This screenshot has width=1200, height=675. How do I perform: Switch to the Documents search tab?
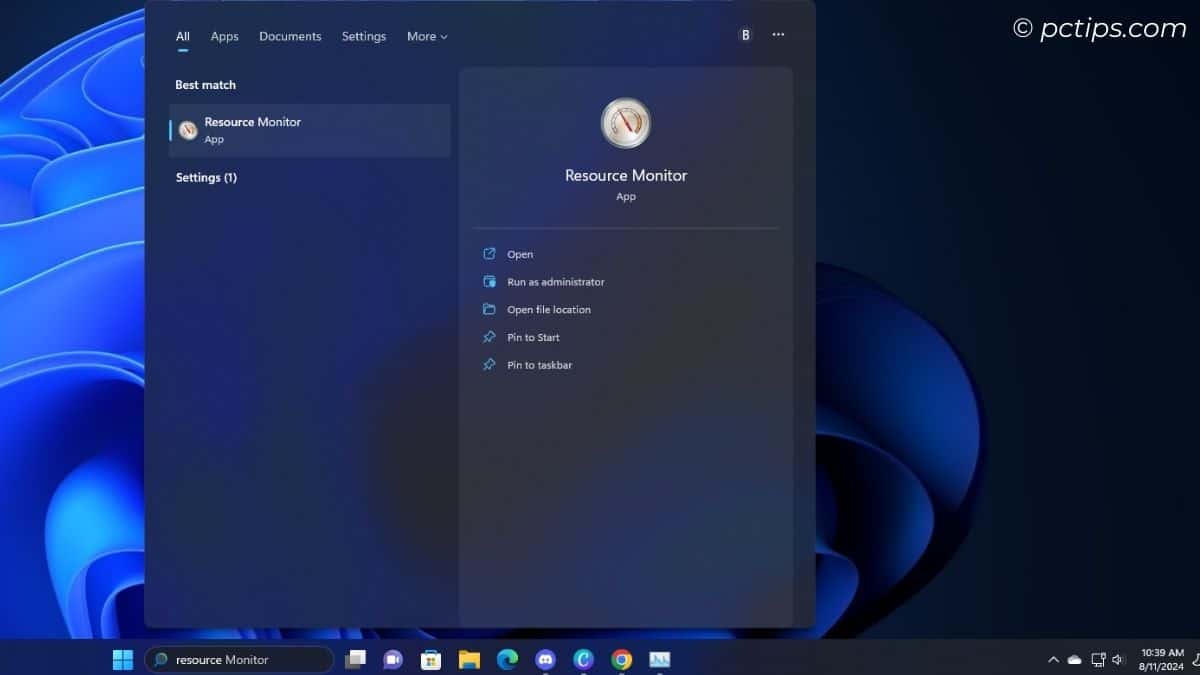(290, 36)
